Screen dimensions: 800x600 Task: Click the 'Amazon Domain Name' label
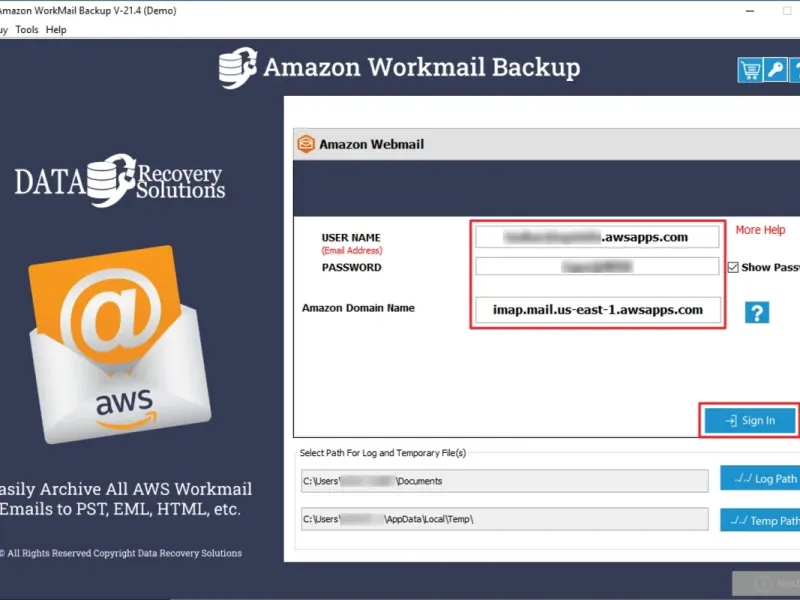pos(358,308)
